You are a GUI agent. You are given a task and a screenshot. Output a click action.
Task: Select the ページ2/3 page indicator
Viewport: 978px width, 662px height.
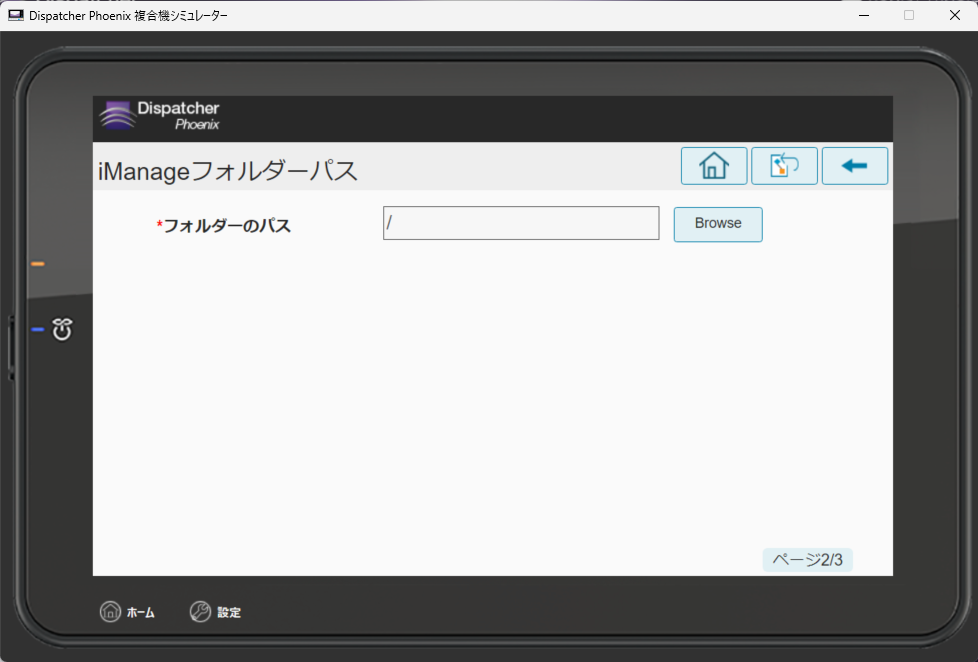807,559
